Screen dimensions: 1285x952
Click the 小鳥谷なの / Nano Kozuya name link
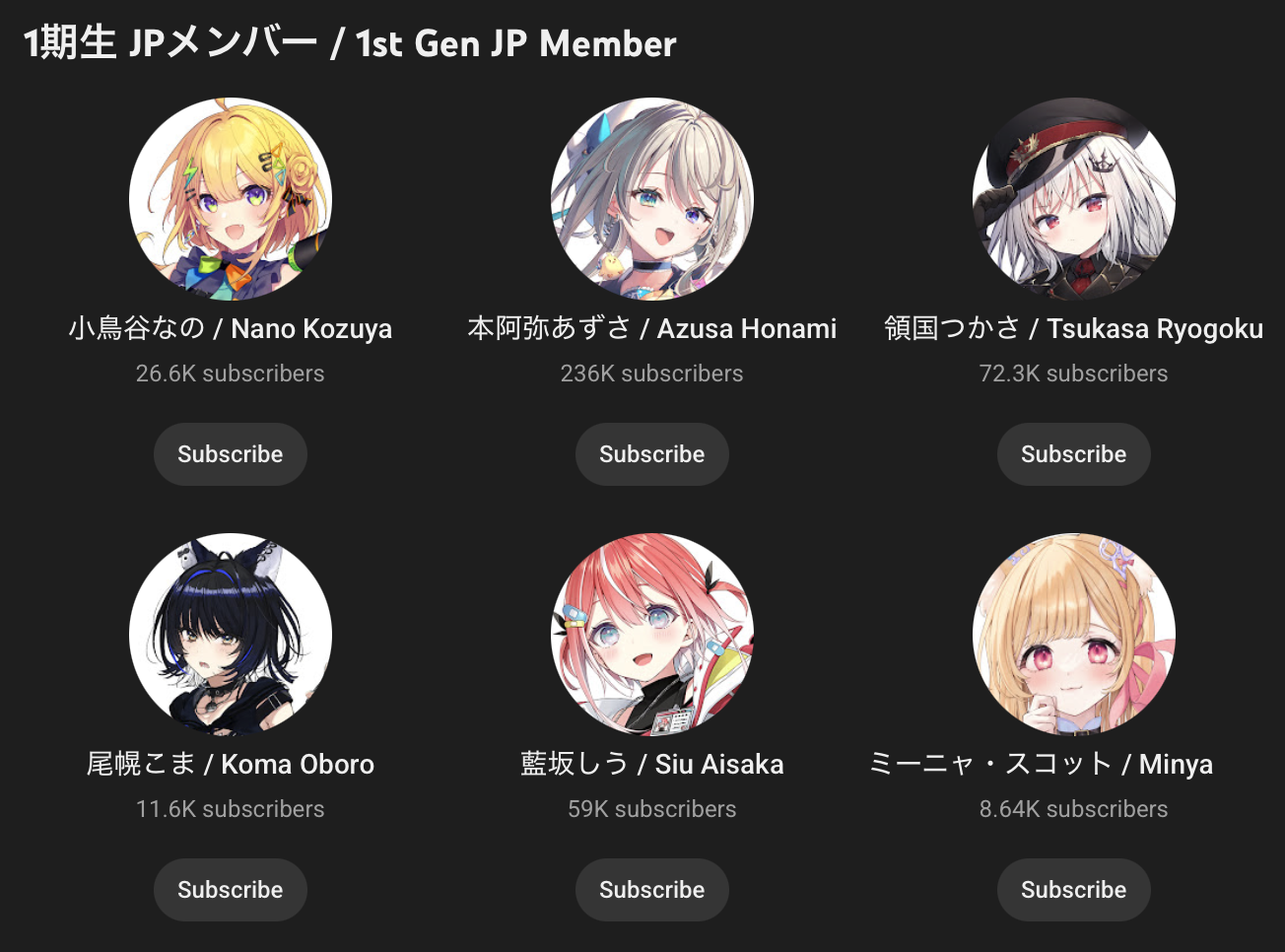coord(231,329)
